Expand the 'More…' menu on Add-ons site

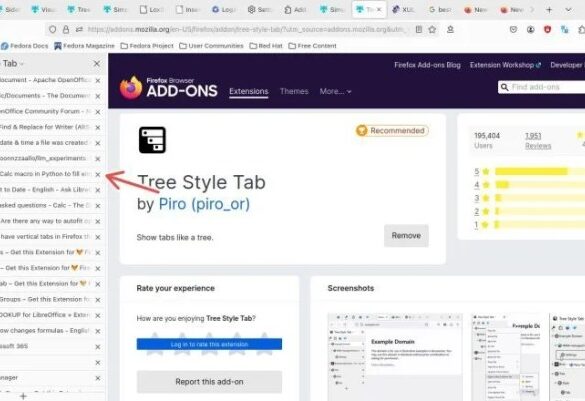click(x=335, y=91)
